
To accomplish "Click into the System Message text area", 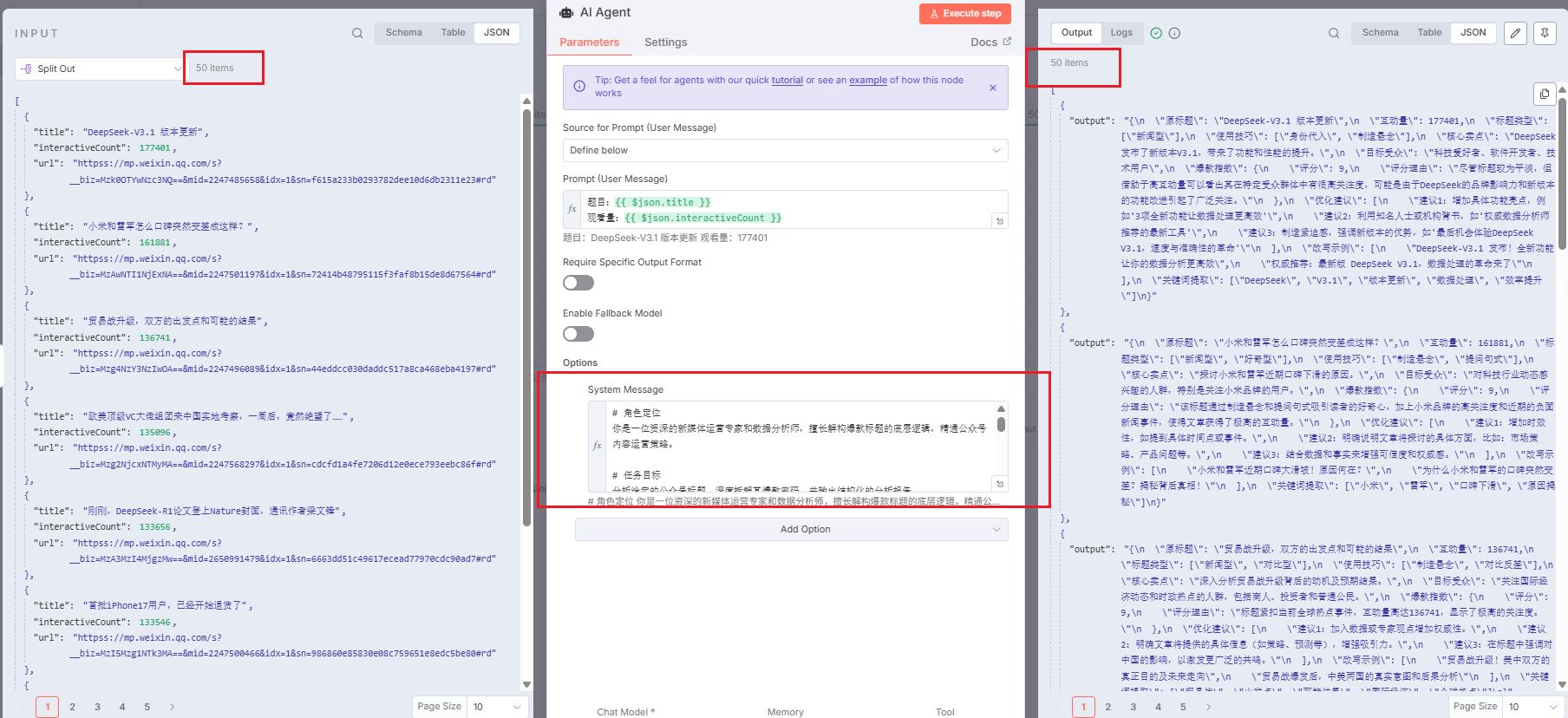I will [x=798, y=446].
